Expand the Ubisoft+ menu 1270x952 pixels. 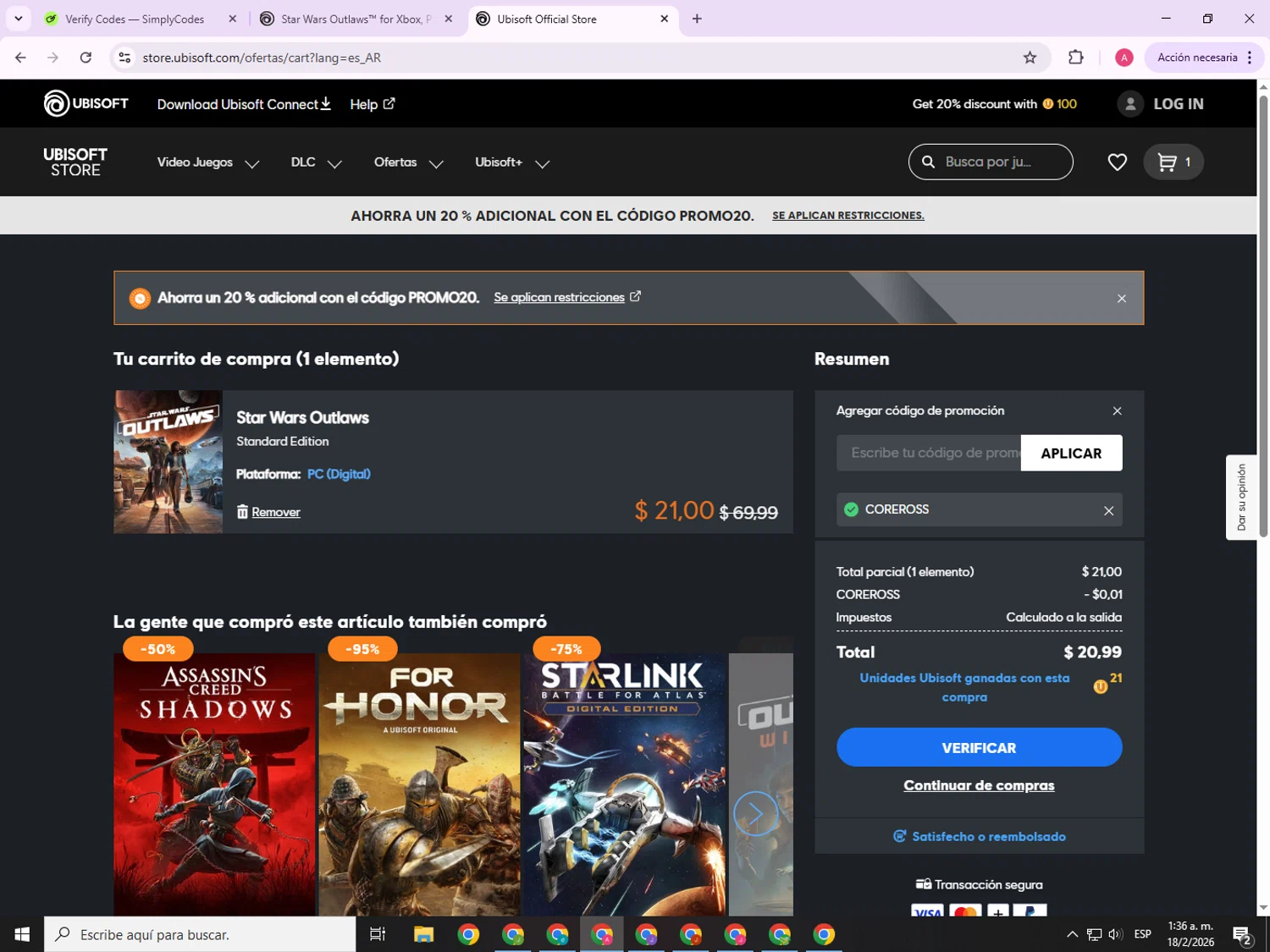pyautogui.click(x=512, y=162)
